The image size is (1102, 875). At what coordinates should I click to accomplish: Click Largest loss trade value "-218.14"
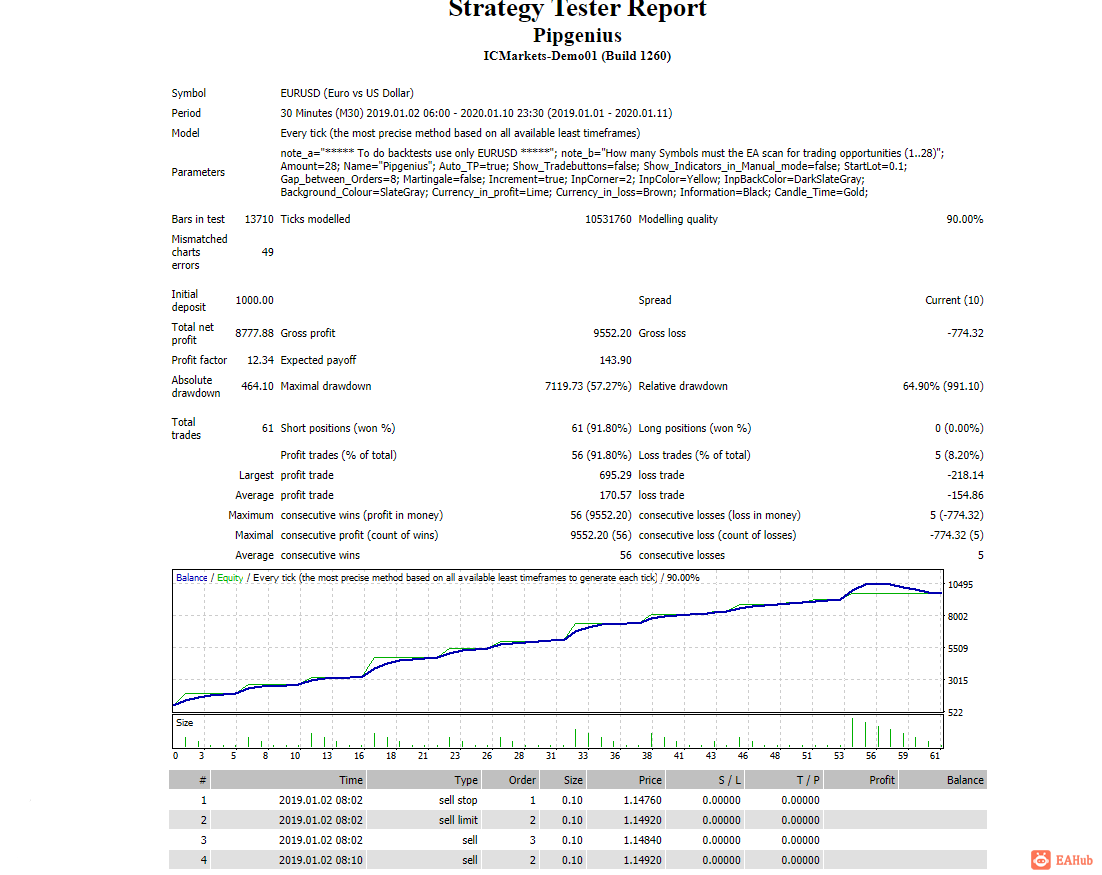(965, 475)
